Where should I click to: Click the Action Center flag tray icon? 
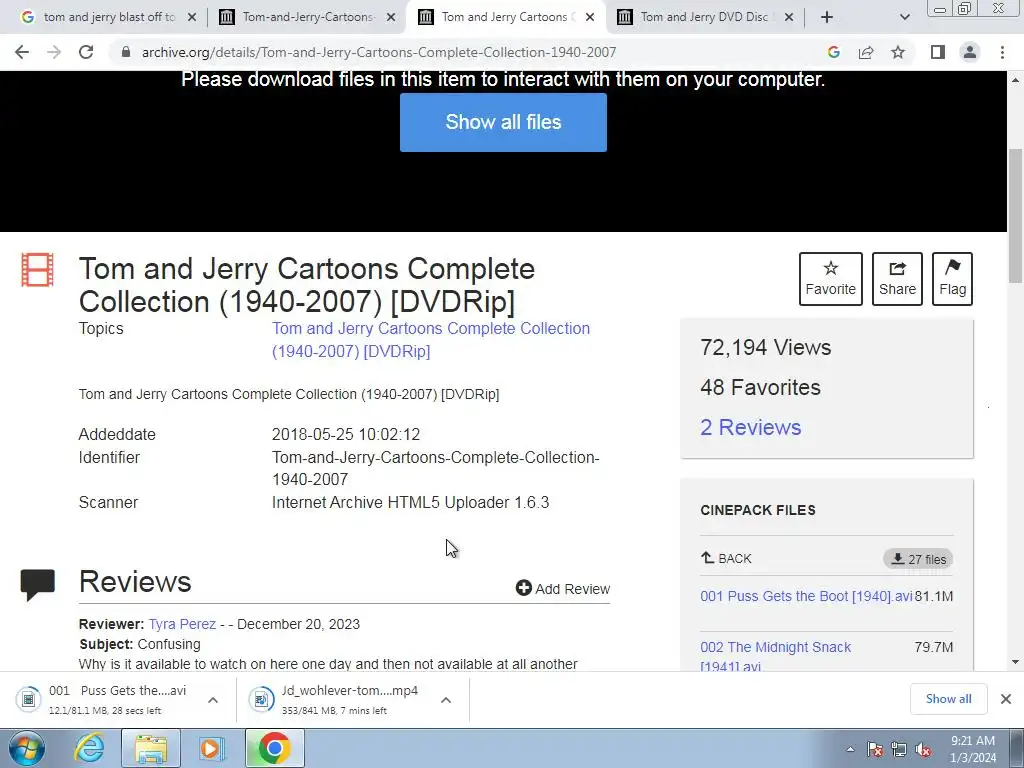pos(874,750)
